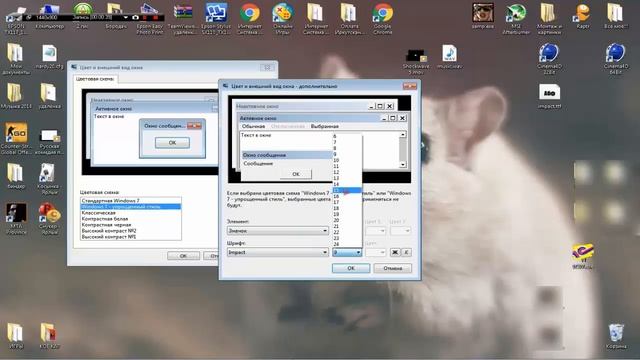
Task: Select the Shockwave 3.mov file
Action: [416, 62]
